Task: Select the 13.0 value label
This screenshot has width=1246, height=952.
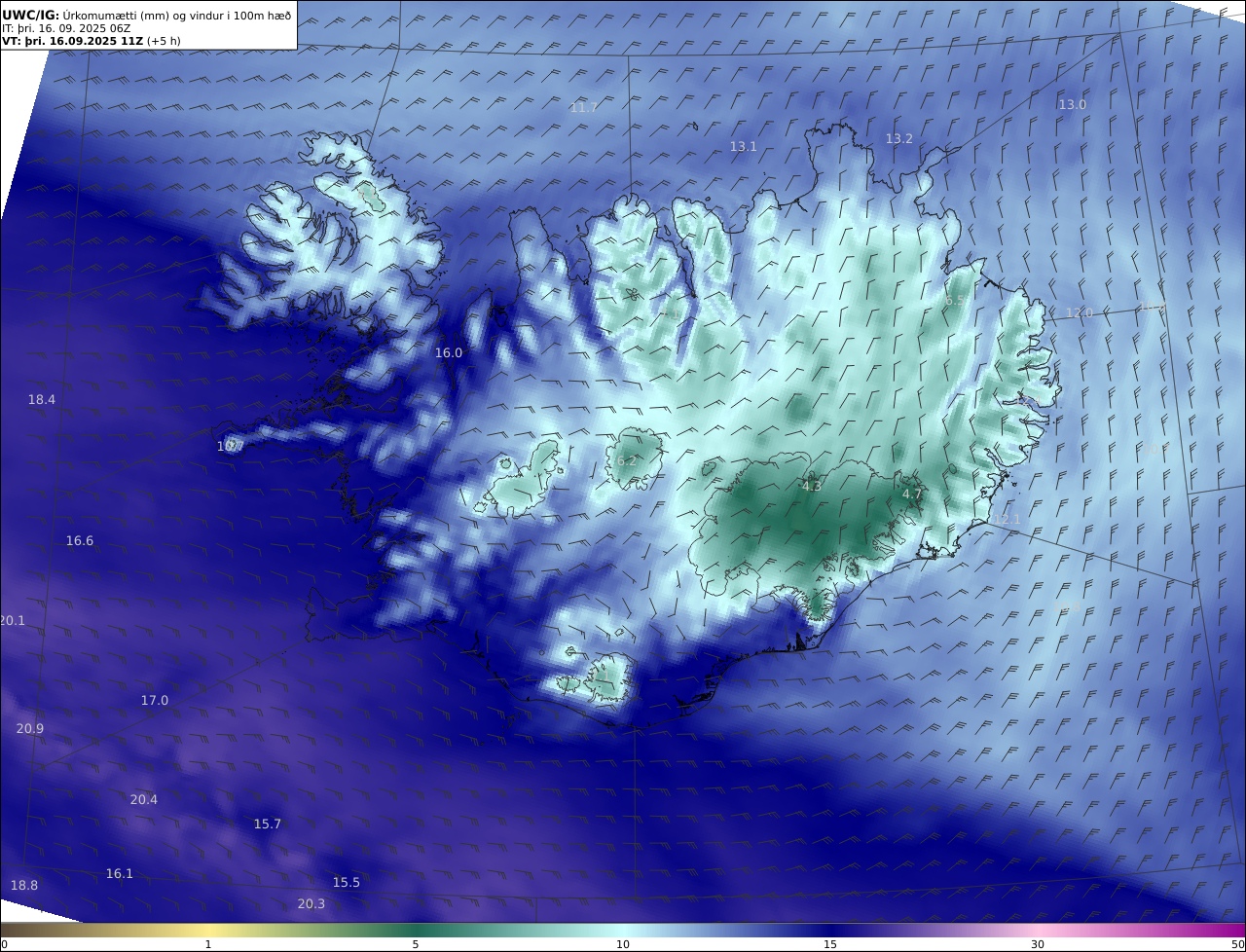Action: point(1072,104)
